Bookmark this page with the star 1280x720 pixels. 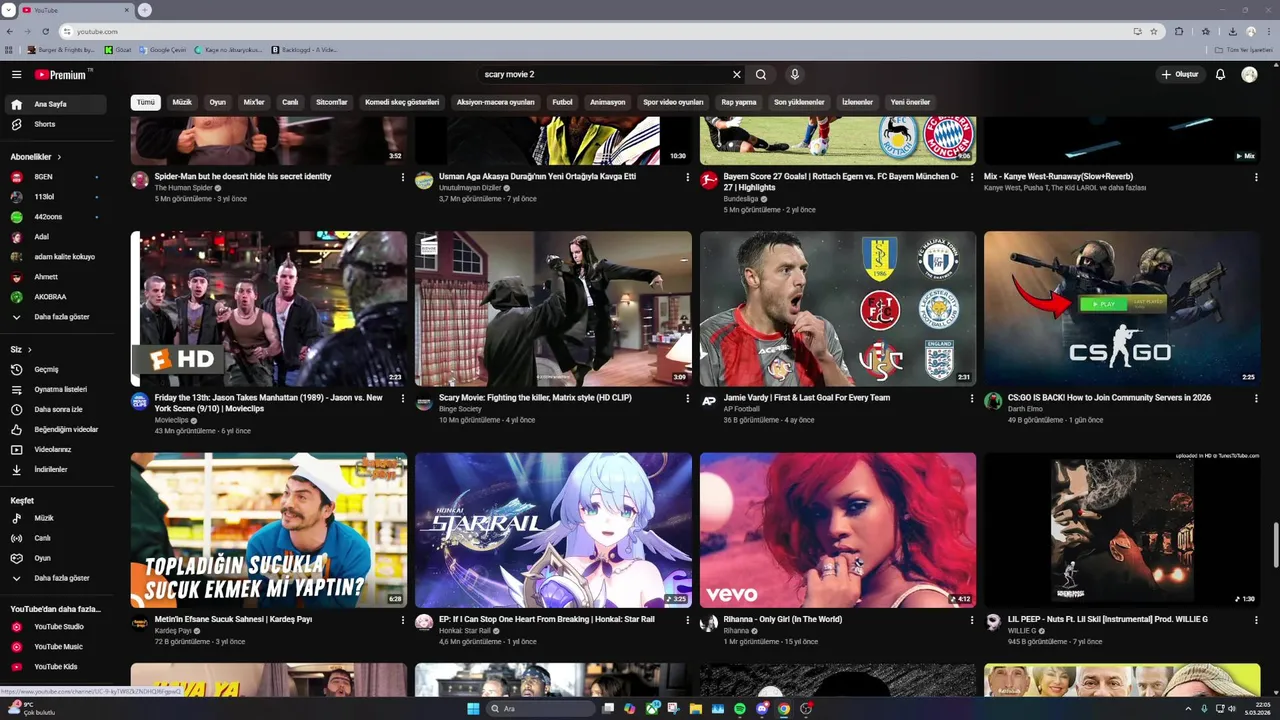1154,31
